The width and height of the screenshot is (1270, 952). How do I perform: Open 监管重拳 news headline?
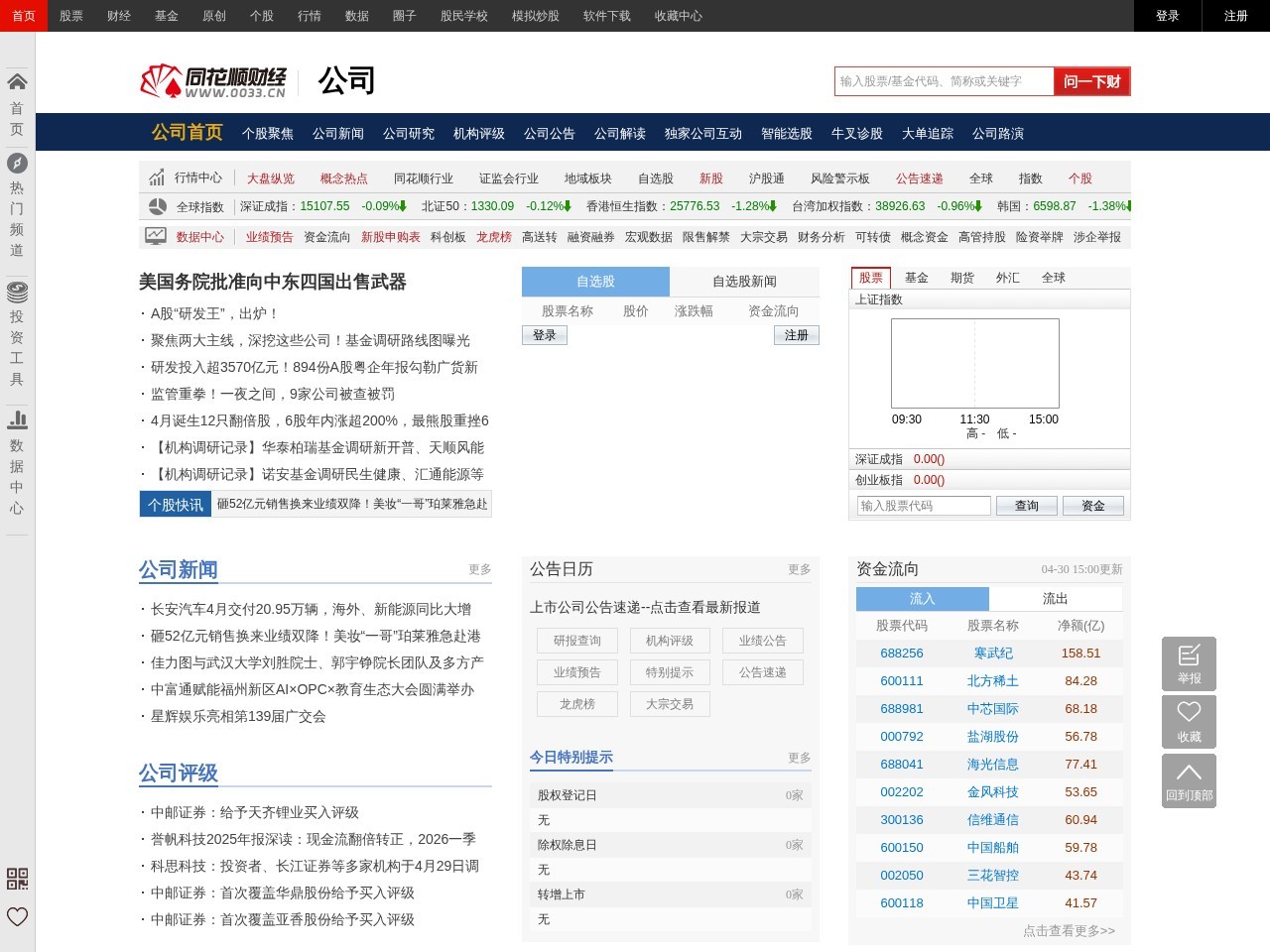[273, 394]
